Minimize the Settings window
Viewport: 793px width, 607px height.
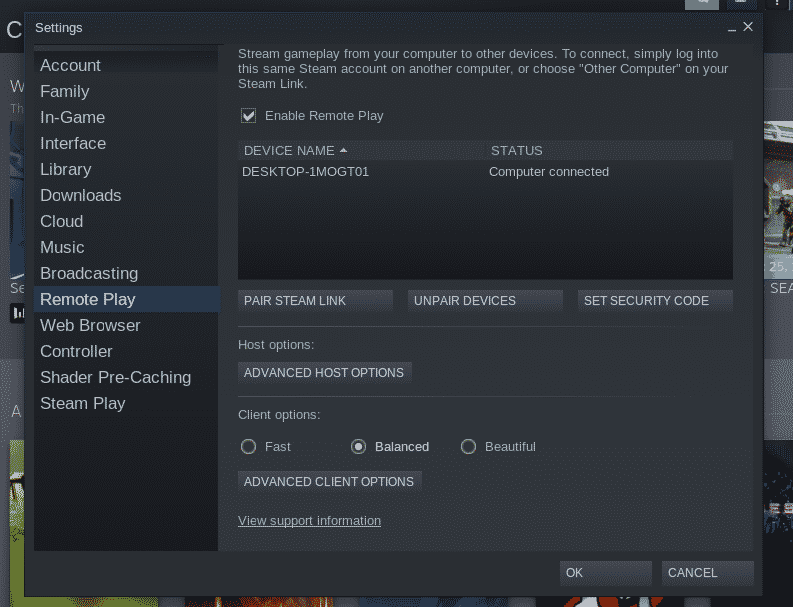pos(731,28)
